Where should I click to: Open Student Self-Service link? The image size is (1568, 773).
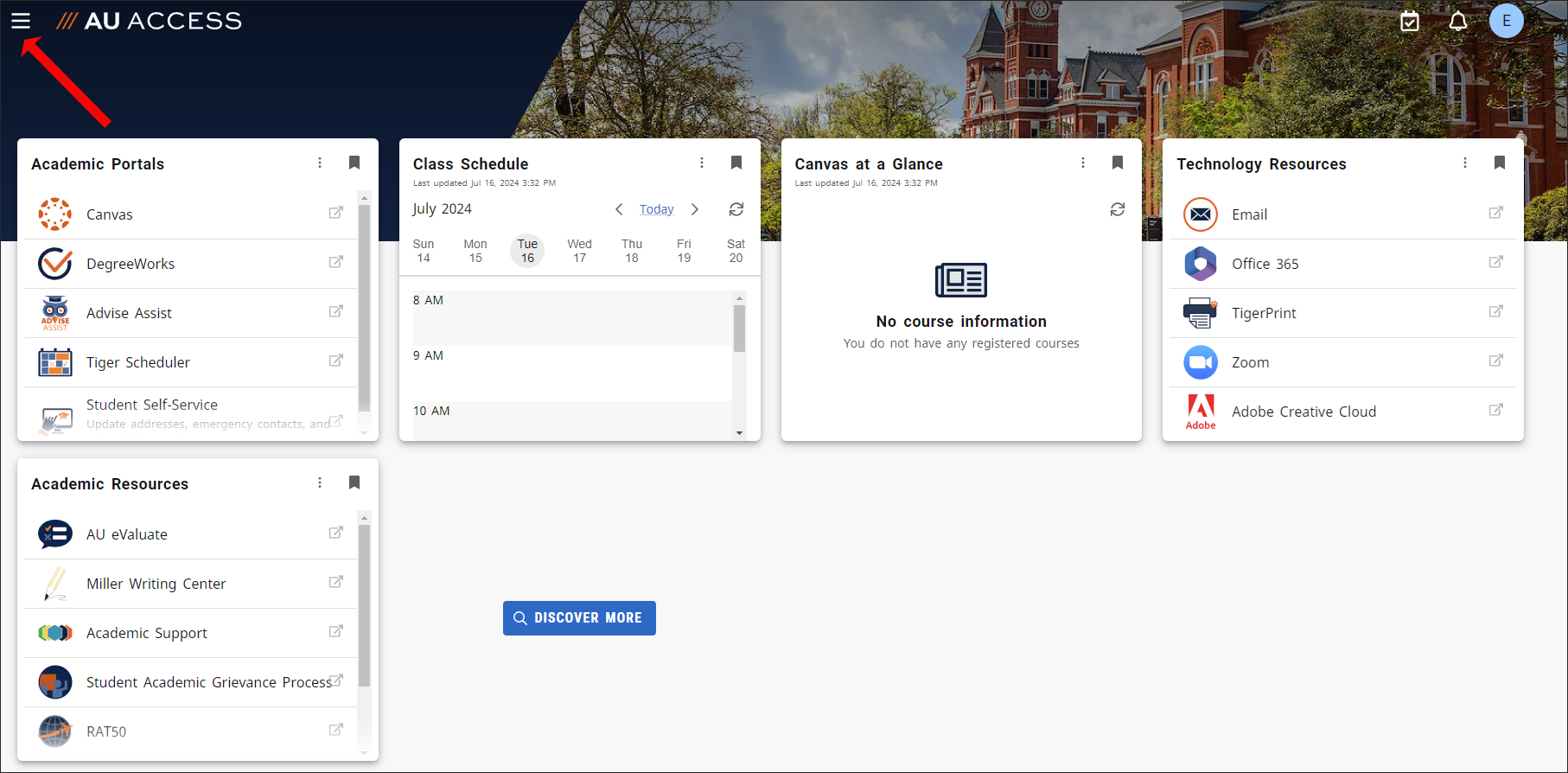(152, 405)
